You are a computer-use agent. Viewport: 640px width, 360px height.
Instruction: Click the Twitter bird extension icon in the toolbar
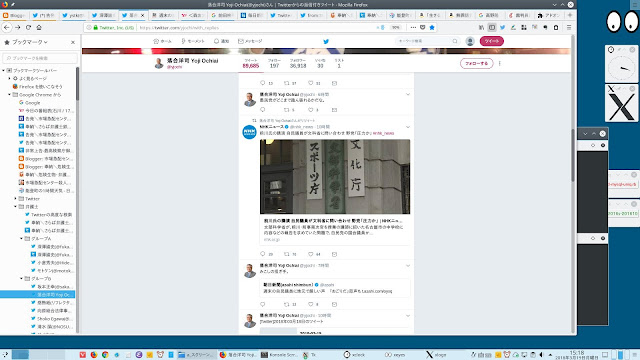click(502, 27)
